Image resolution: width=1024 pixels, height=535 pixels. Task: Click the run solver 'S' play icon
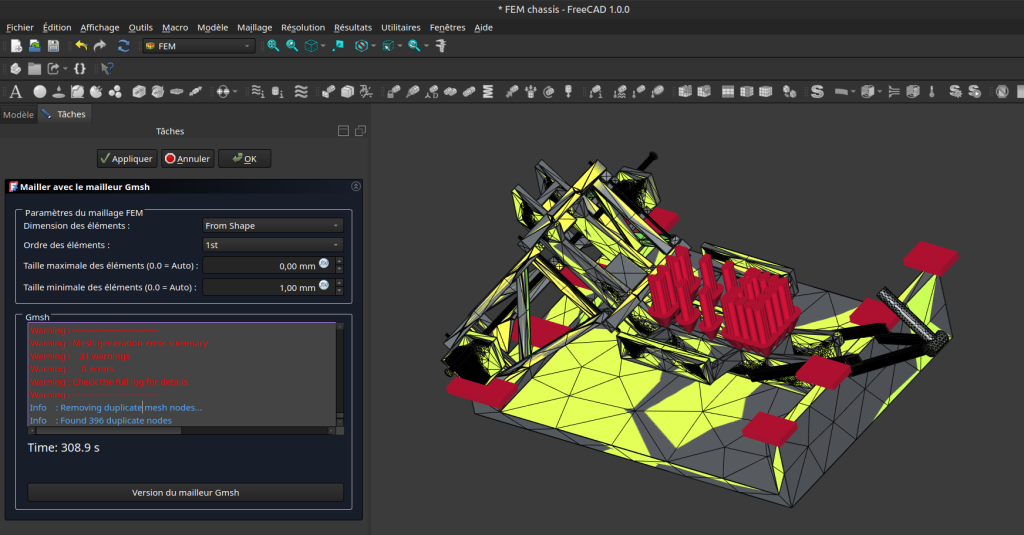(974, 91)
